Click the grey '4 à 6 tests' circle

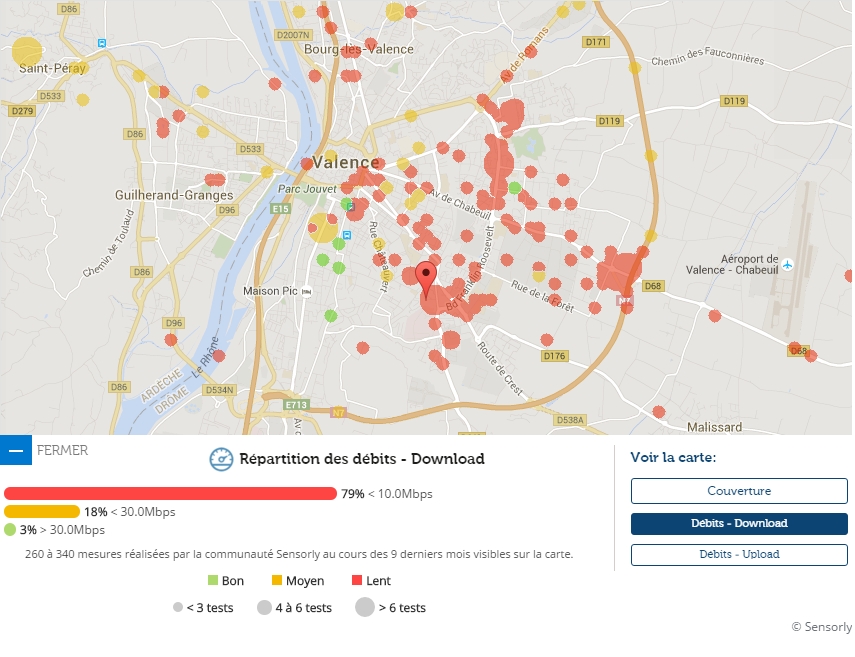(x=264, y=607)
